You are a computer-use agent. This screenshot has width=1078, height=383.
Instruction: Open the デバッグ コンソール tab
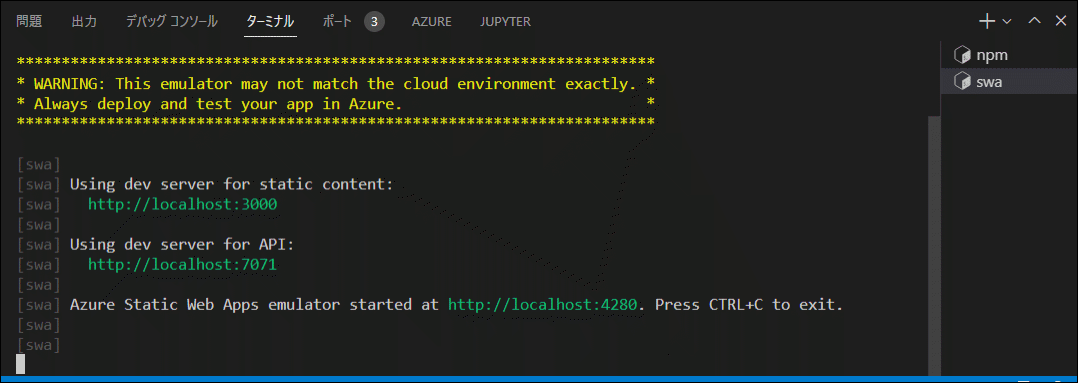172,21
